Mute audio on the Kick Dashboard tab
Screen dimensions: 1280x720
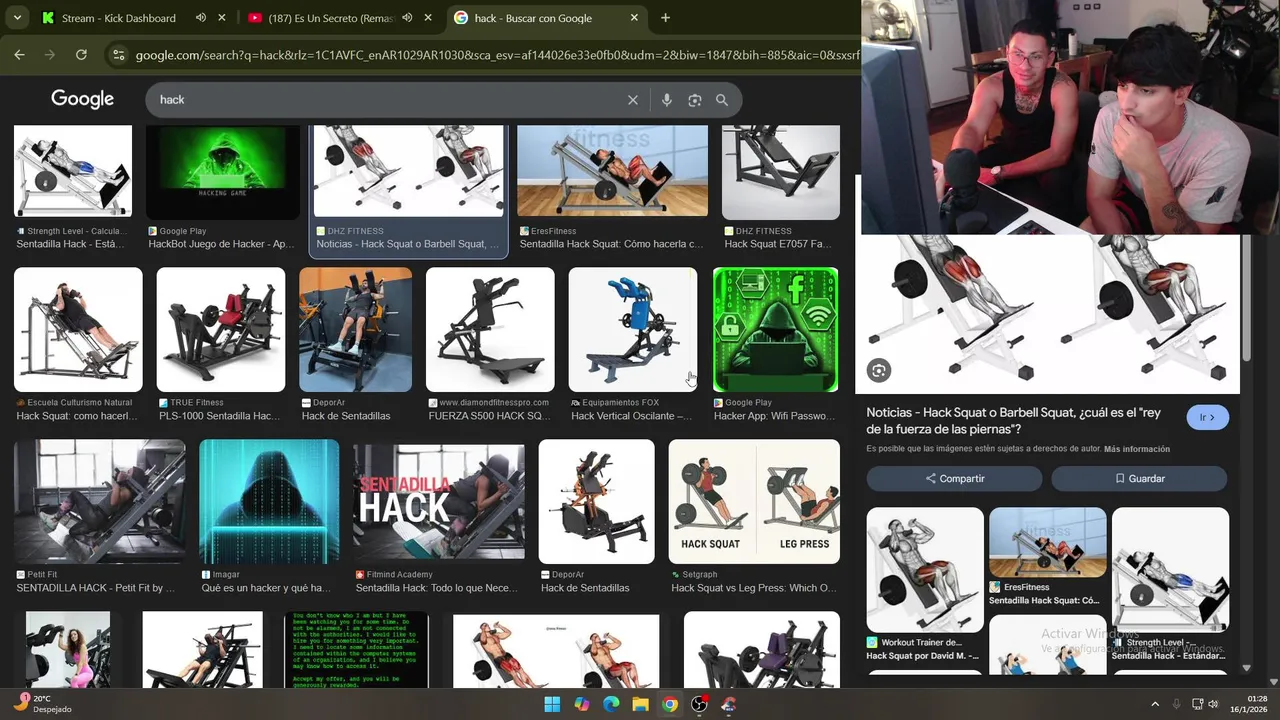tap(200, 18)
